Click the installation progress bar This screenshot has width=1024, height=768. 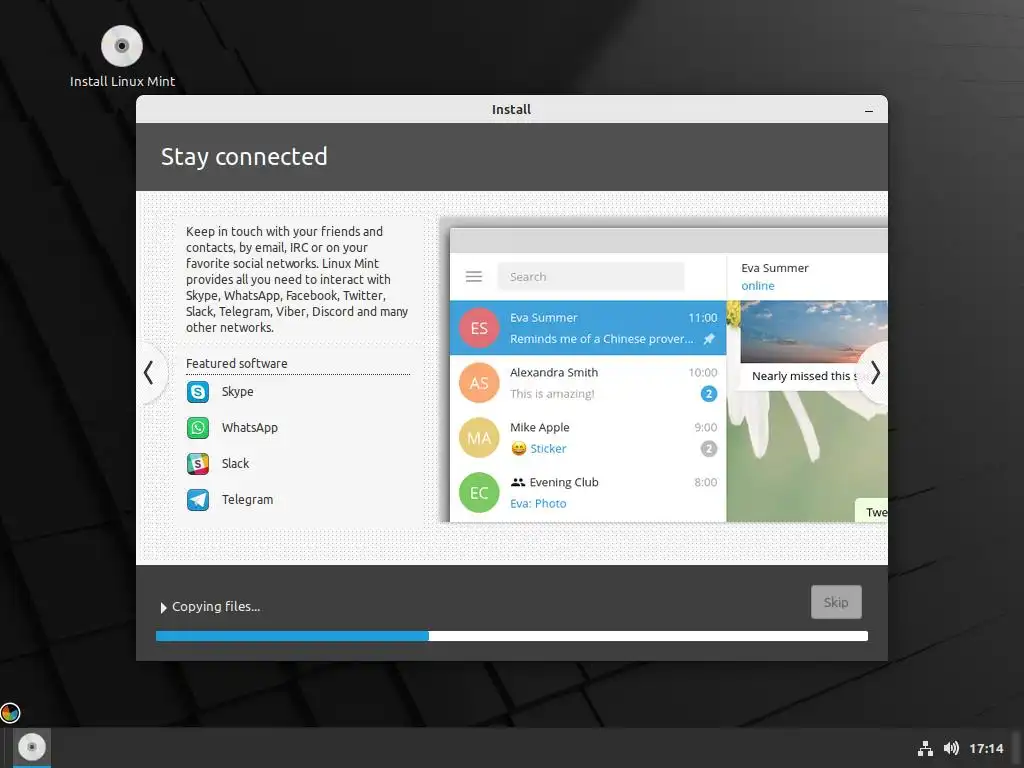[511, 636]
